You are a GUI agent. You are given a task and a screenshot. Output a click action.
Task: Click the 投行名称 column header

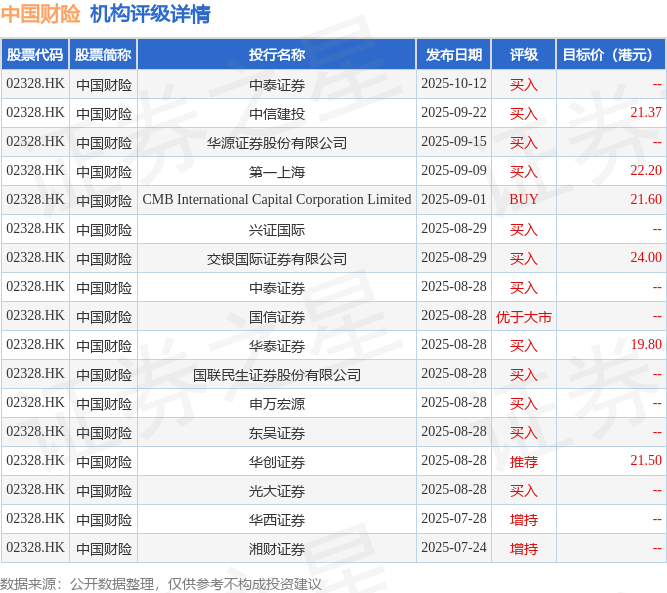coord(276,54)
